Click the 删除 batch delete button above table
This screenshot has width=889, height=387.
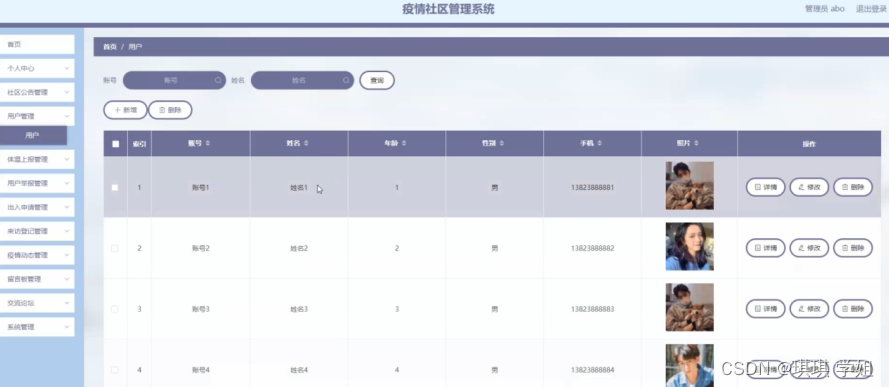pos(170,110)
